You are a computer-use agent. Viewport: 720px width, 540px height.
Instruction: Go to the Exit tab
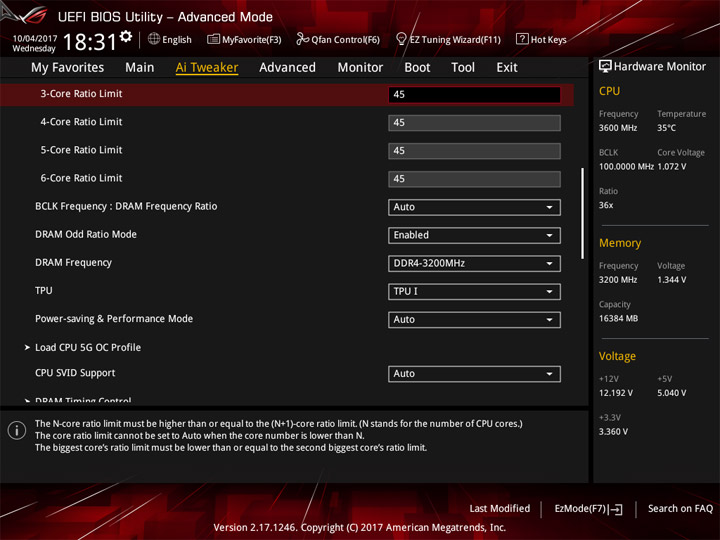pyautogui.click(x=506, y=68)
